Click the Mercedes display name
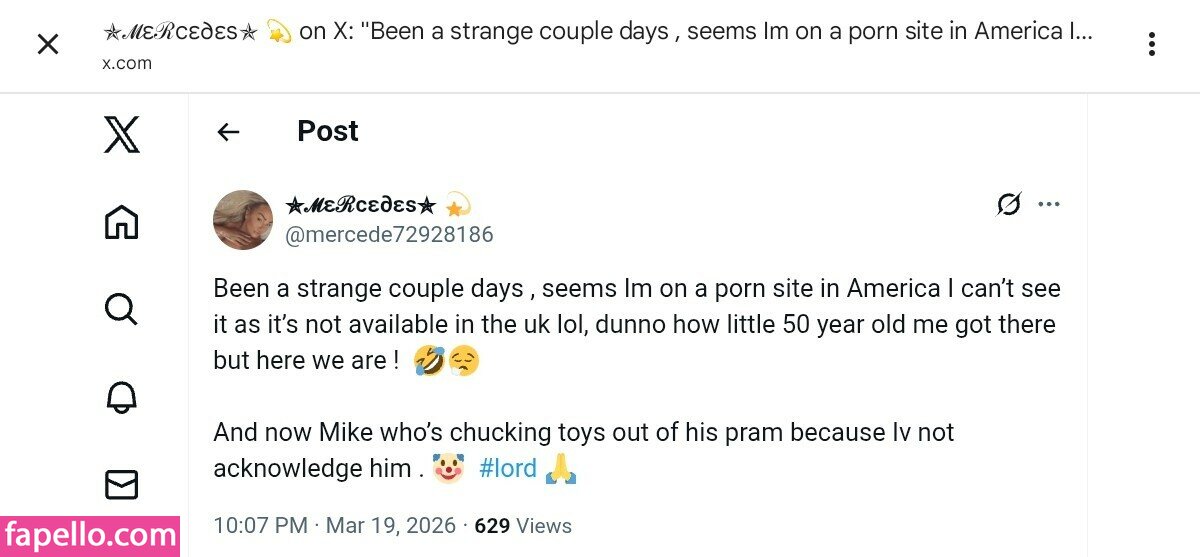This screenshot has width=1200, height=557. (x=361, y=205)
